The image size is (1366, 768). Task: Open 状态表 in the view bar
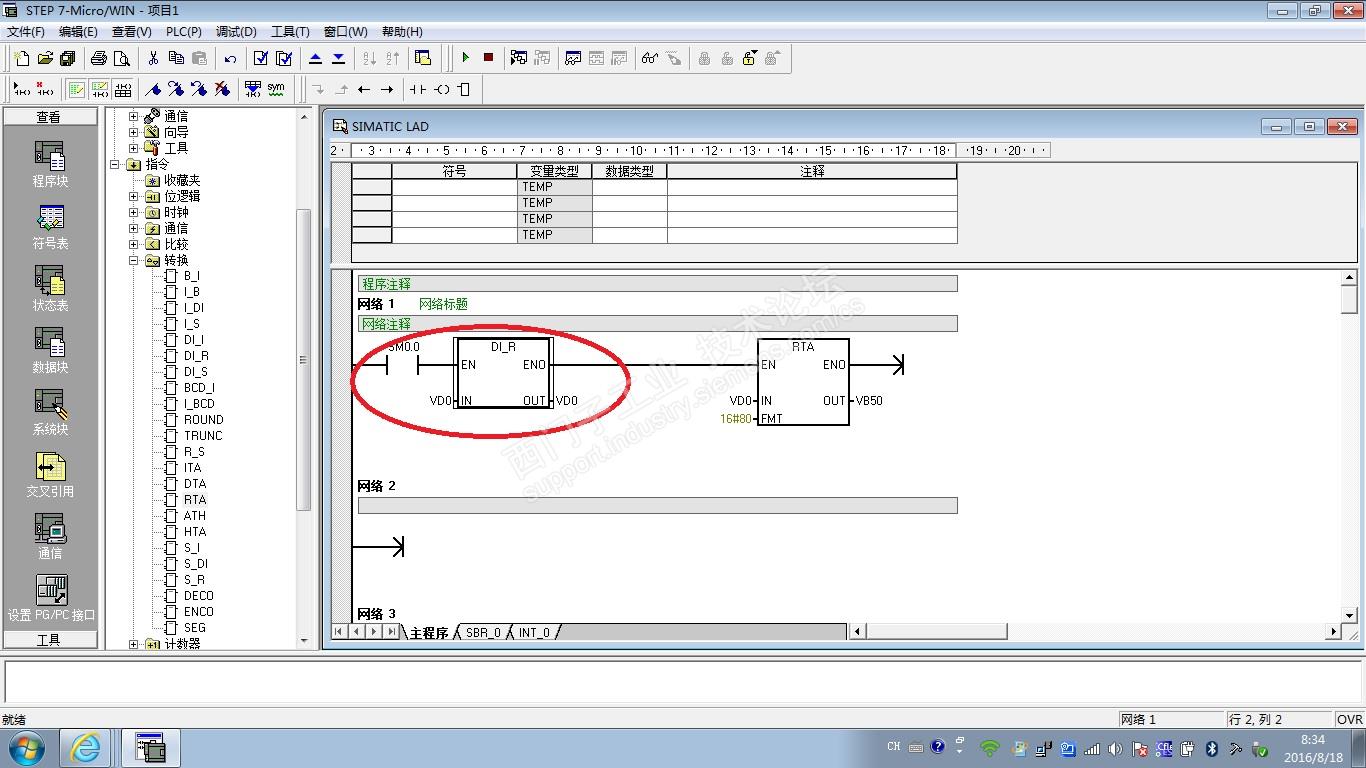[x=50, y=289]
